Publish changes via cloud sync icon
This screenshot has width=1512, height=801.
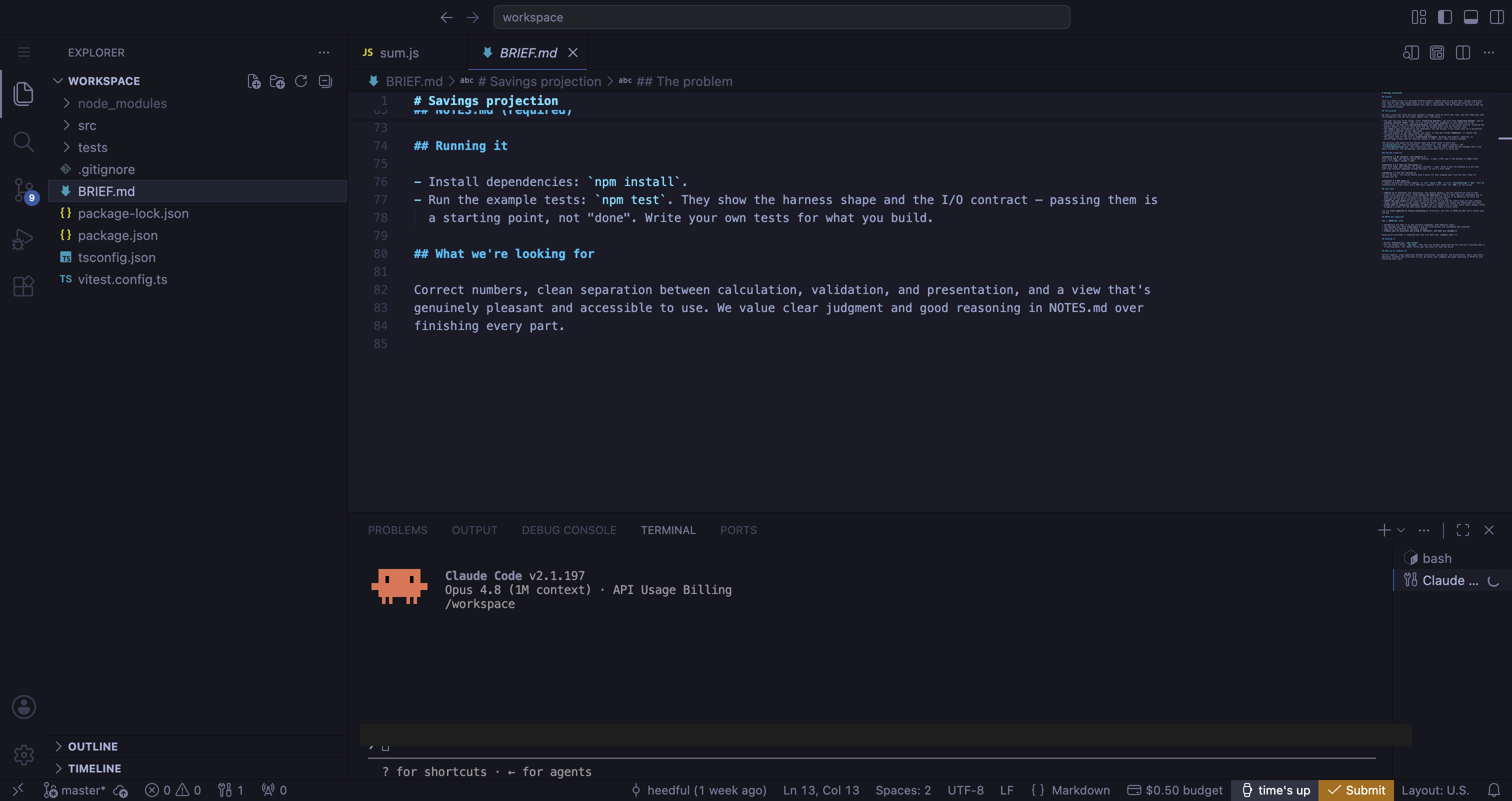pyautogui.click(x=121, y=790)
